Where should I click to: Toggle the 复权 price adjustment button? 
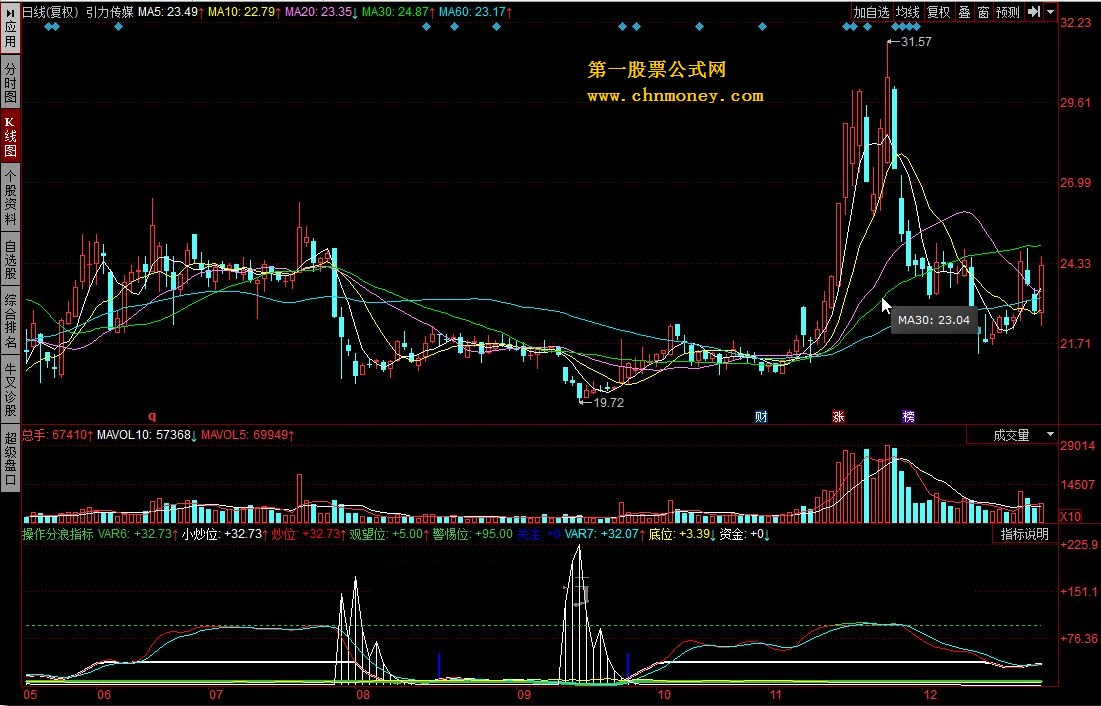(938, 12)
